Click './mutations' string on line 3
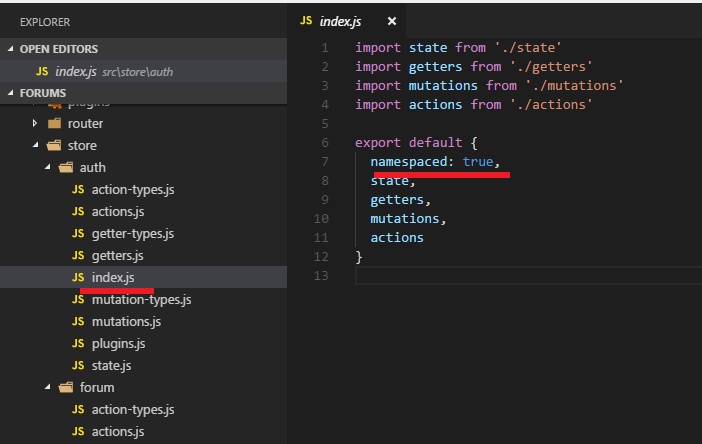This screenshot has height=444, width=702. point(574,85)
